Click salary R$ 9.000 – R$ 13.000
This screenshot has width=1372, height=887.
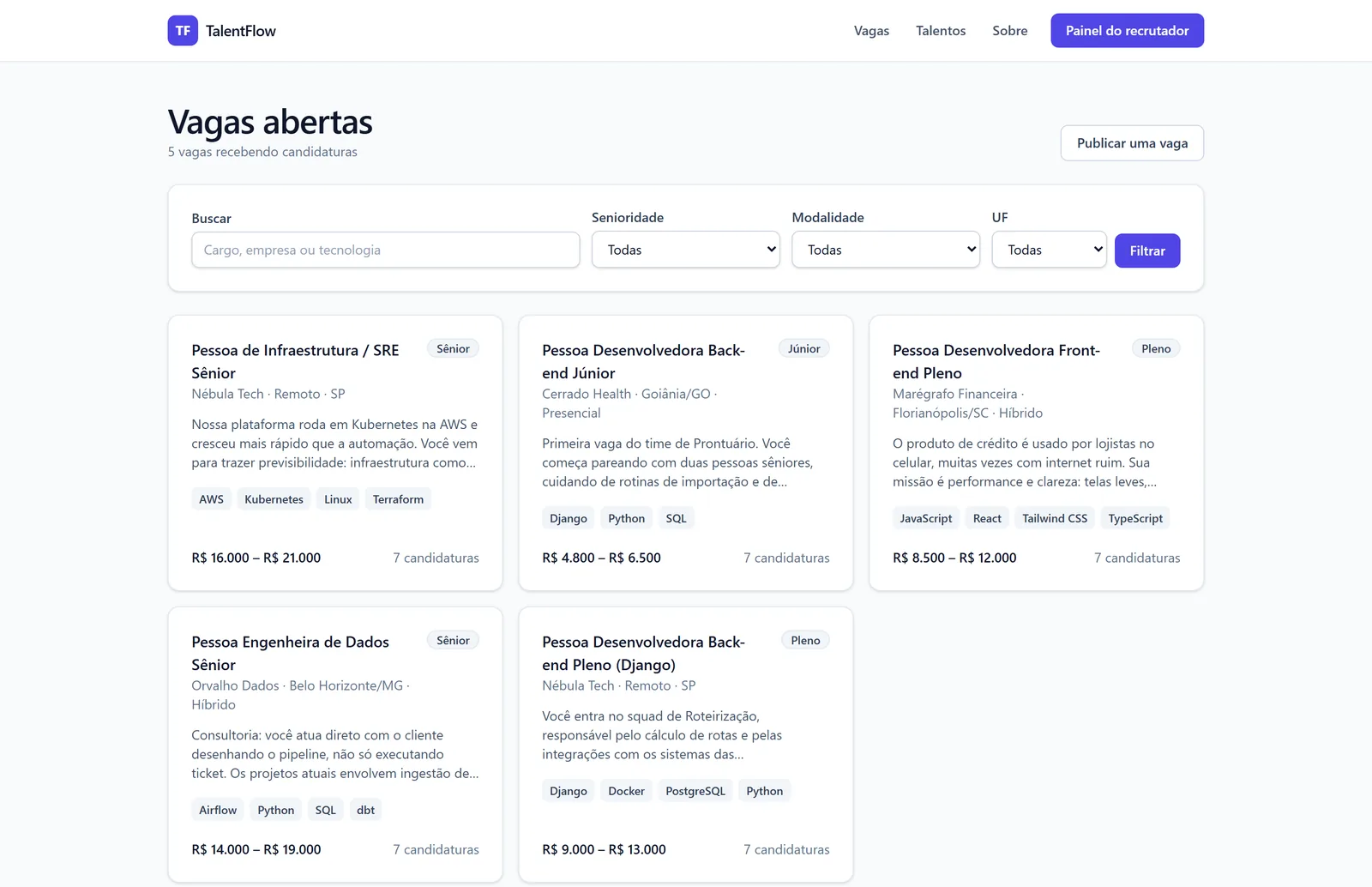[604, 849]
